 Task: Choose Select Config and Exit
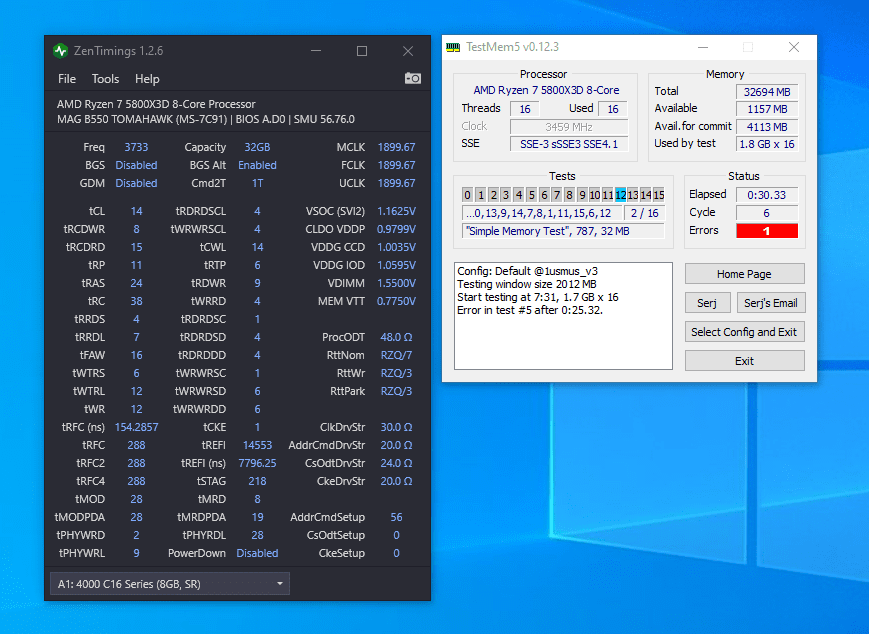tap(744, 332)
